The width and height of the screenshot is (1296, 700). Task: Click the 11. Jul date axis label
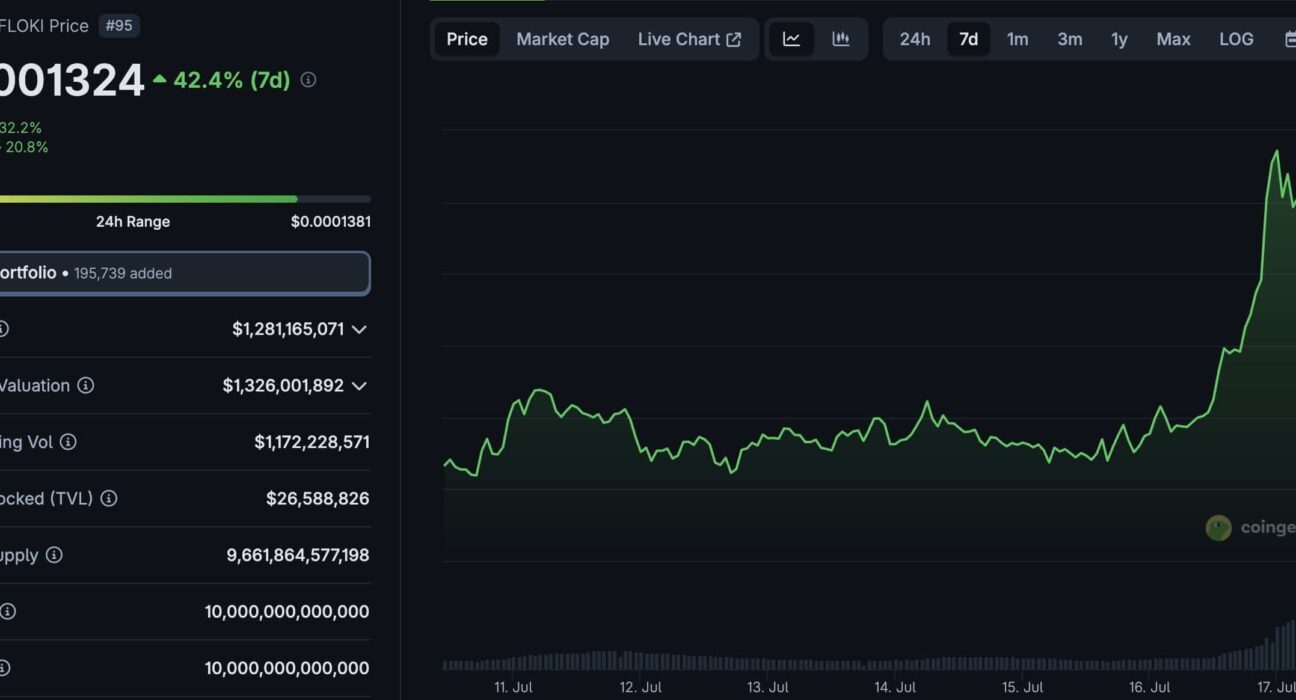click(513, 687)
